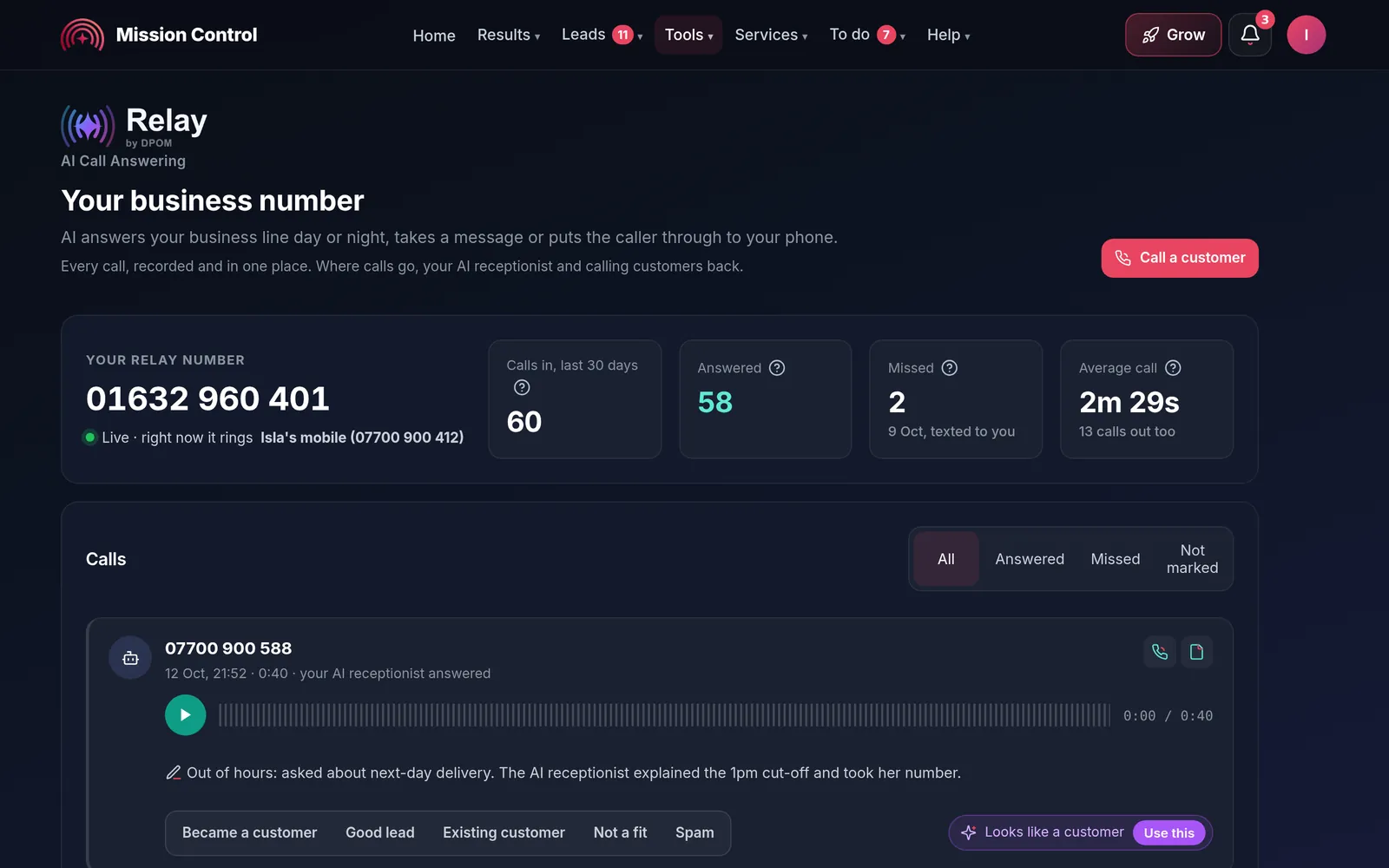1389x868 pixels.
Task: Filter calls to Answered
Action: (x=1030, y=559)
